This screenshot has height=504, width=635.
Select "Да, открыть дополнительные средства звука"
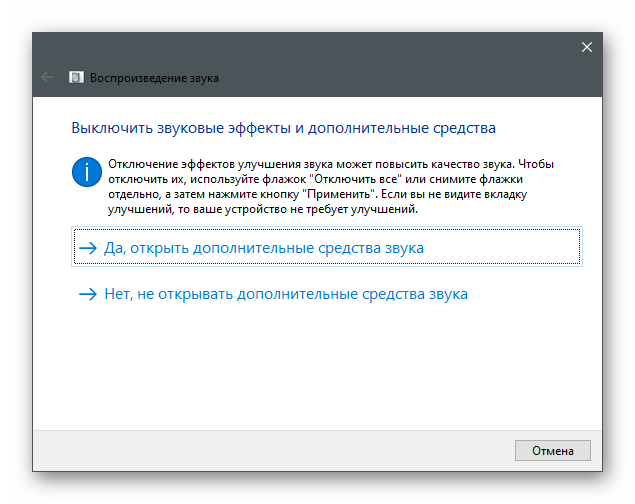[265, 248]
